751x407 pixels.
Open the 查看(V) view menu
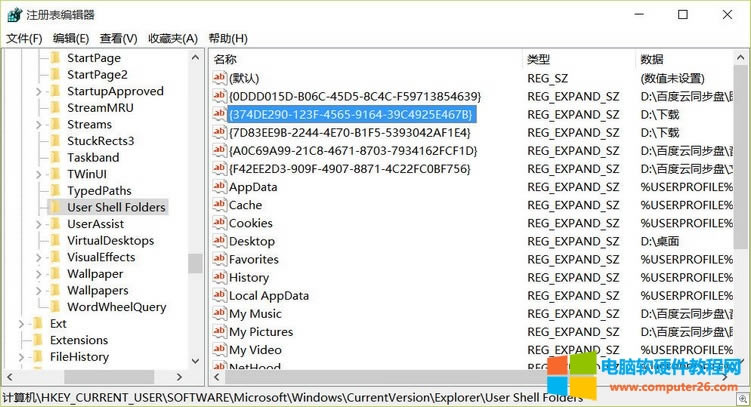pyautogui.click(x=118, y=38)
